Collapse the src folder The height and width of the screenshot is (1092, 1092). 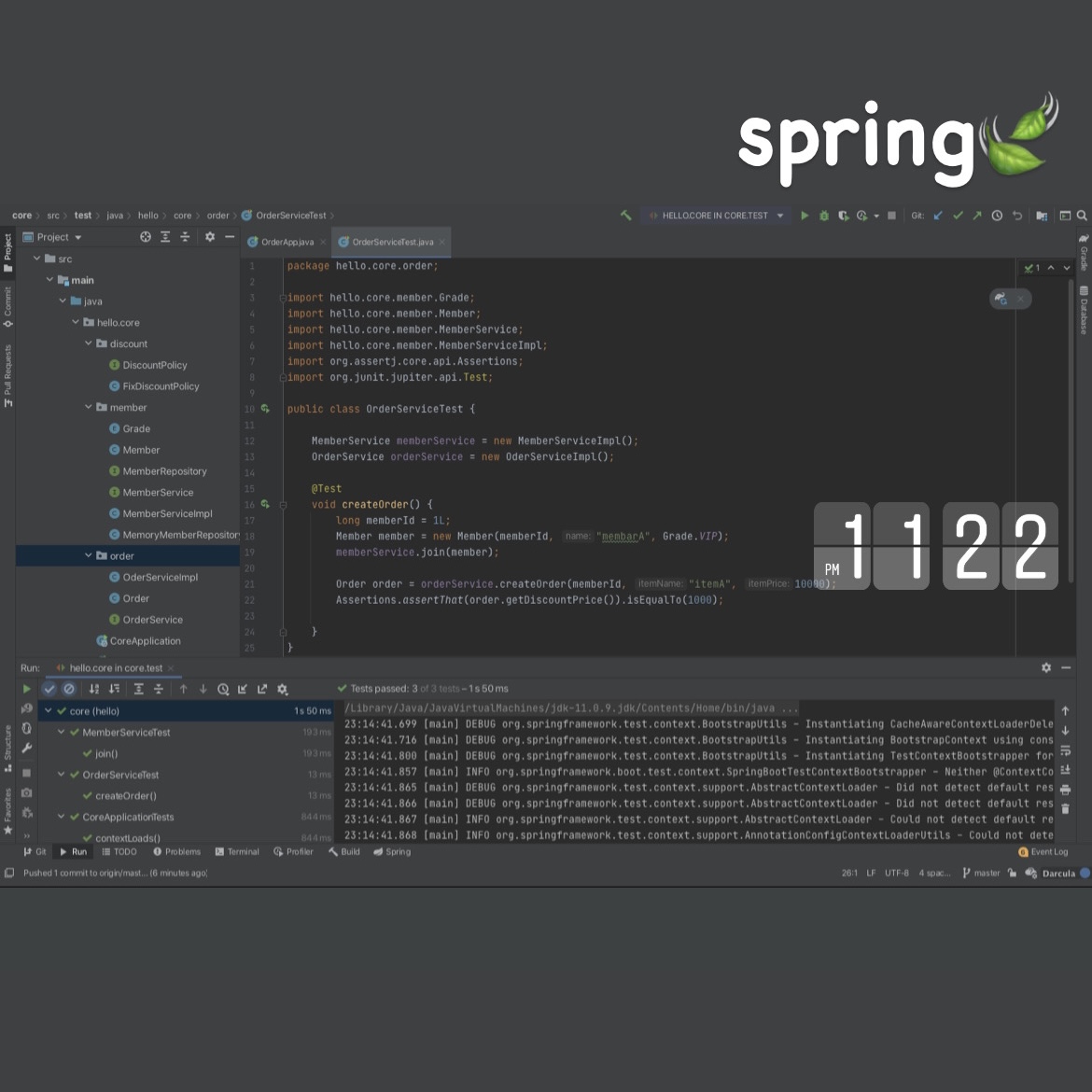(37, 259)
